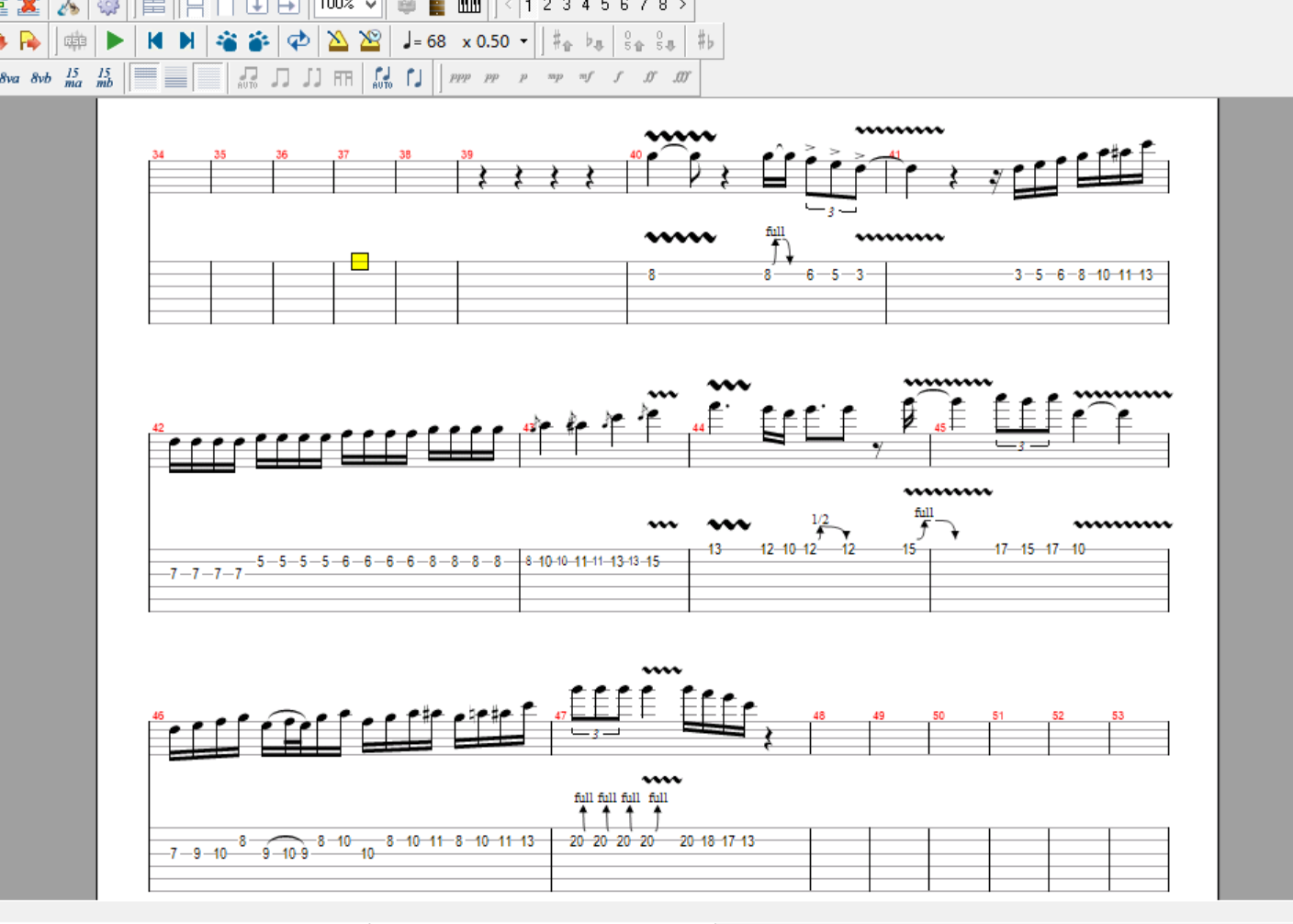Apply fff dynamic
The width and height of the screenshot is (1293, 924).
(680, 78)
